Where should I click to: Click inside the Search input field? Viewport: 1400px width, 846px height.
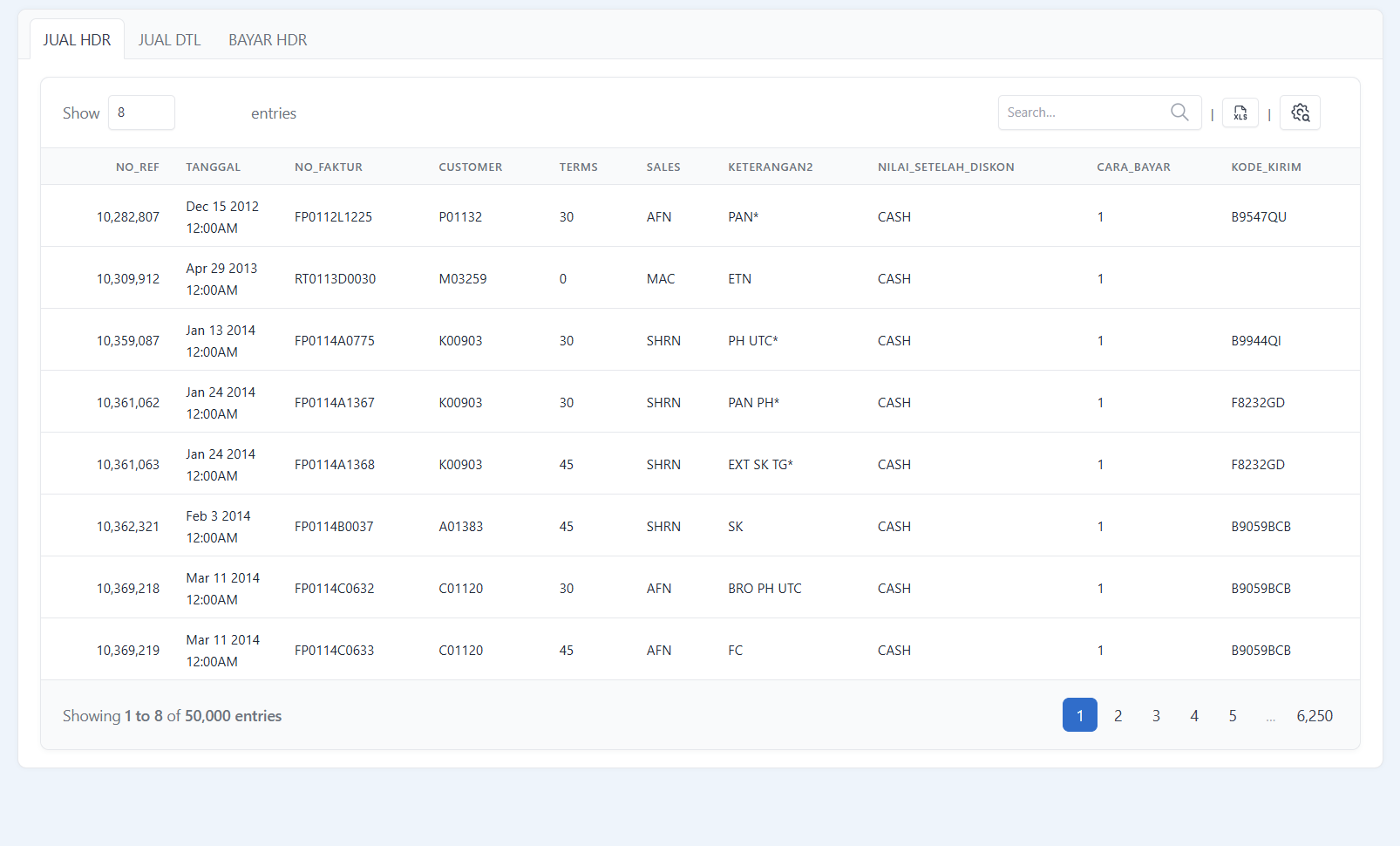point(1081,112)
